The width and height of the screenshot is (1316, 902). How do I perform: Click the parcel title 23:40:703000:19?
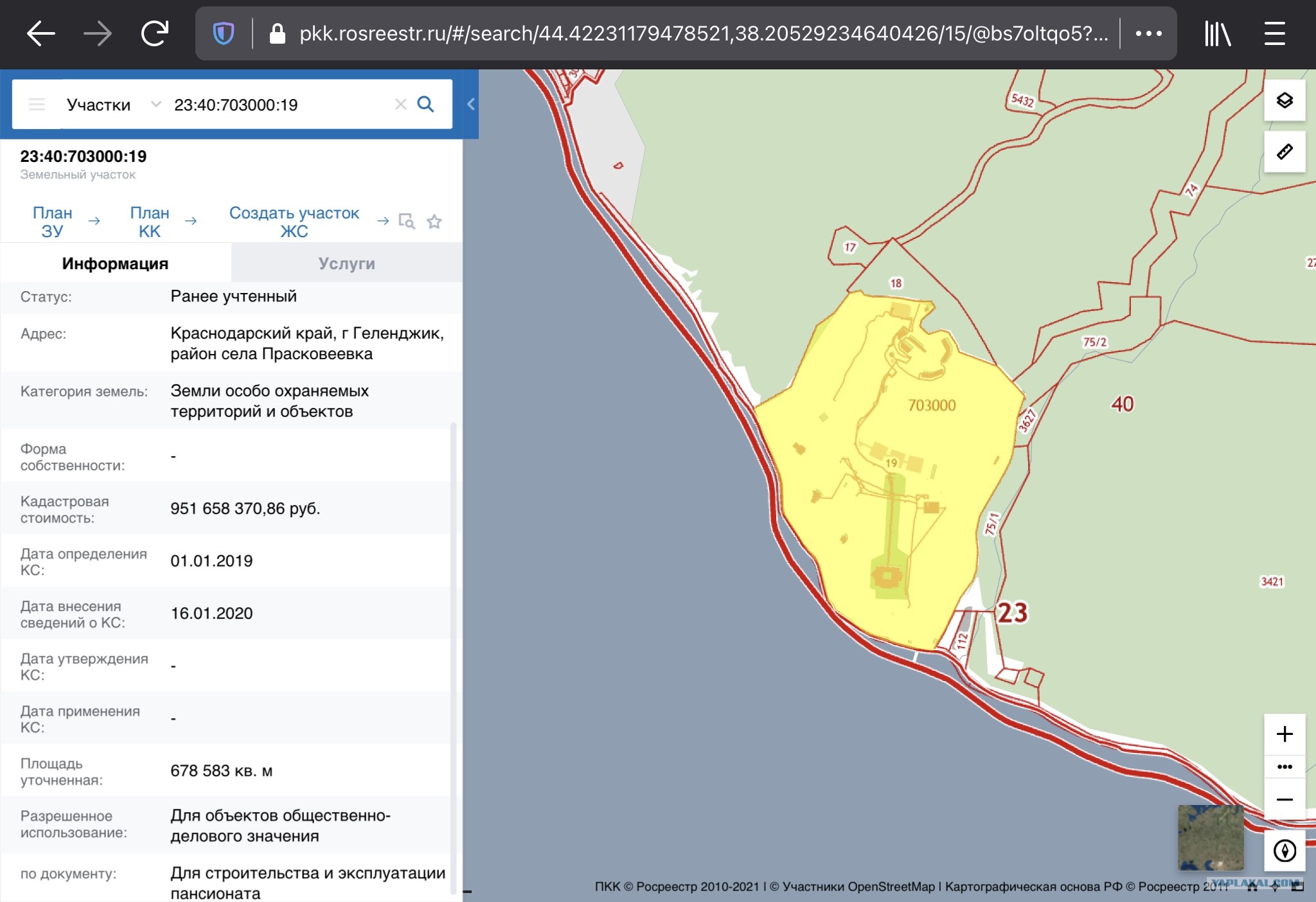pyautogui.click(x=84, y=156)
